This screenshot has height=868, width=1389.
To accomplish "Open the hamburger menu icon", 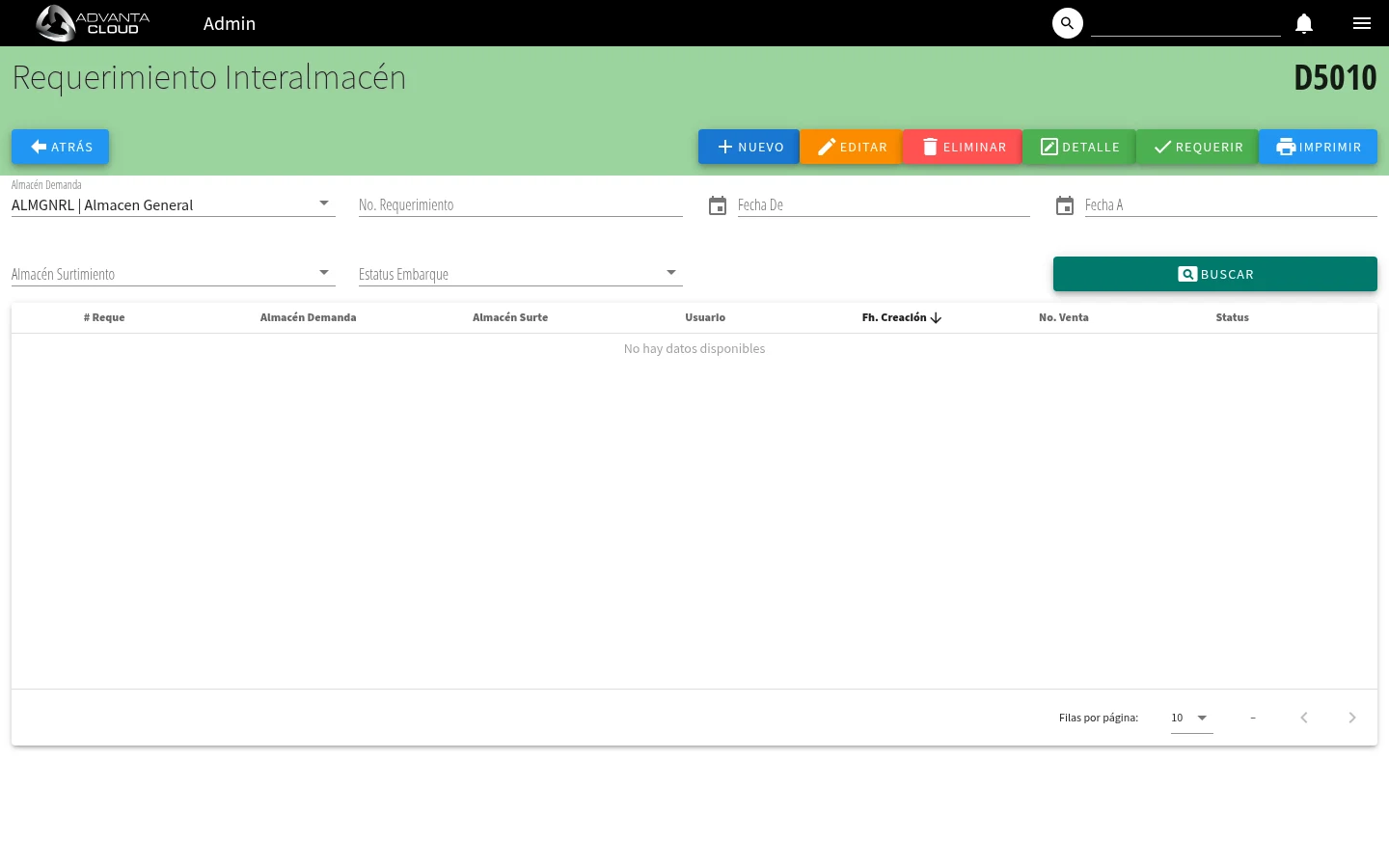I will 1362,23.
